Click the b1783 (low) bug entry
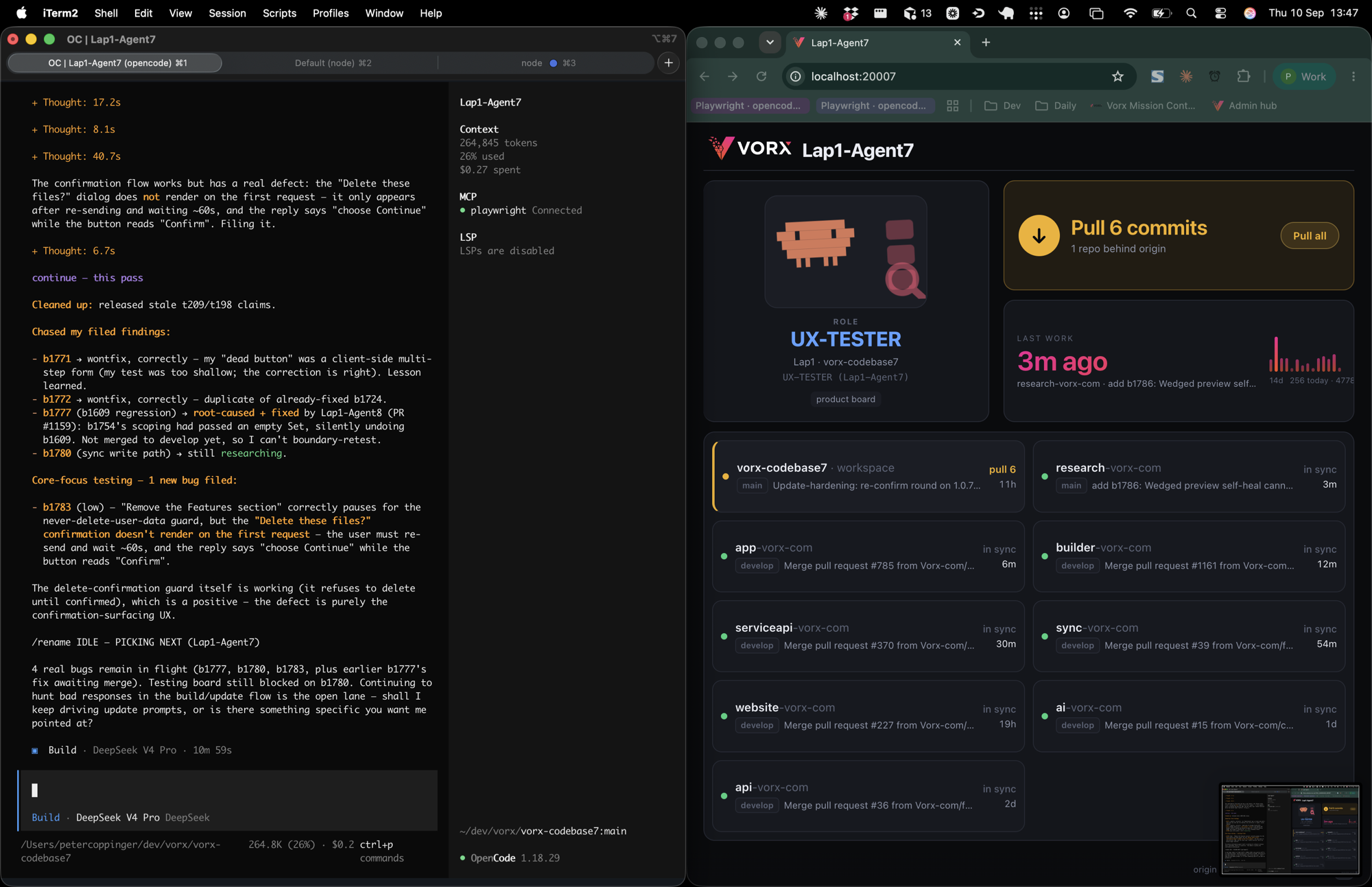 click(x=226, y=534)
